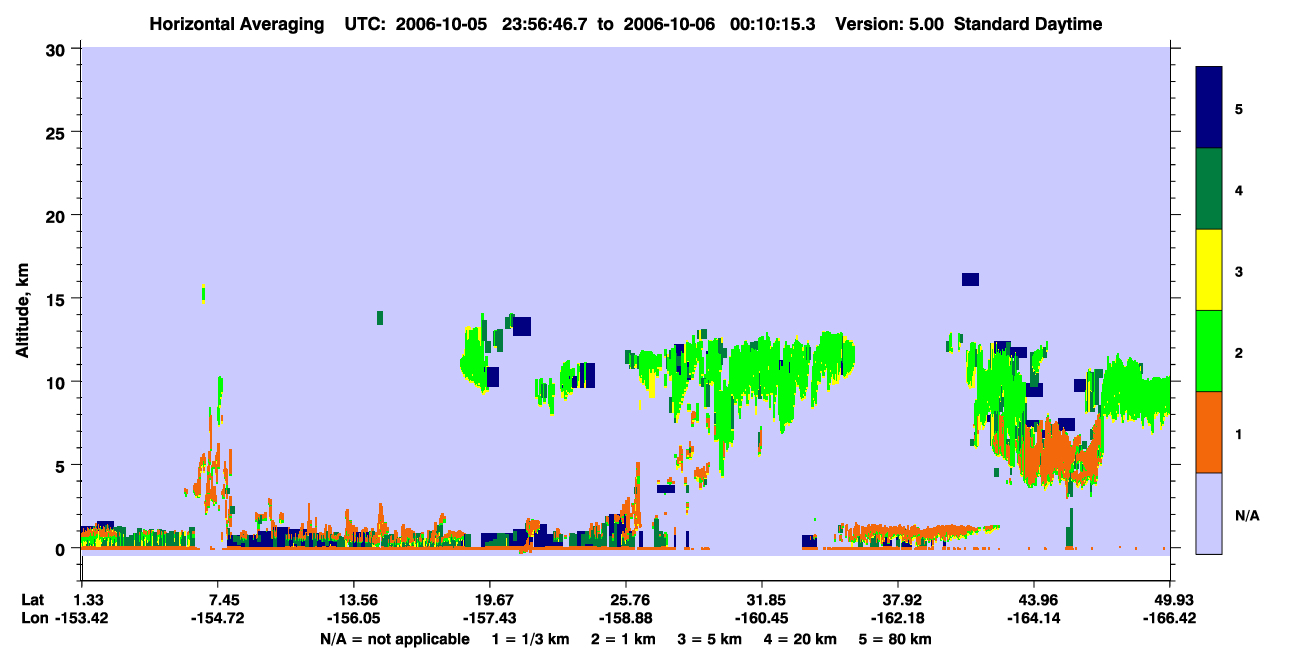Image resolution: width=1300 pixels, height=667 pixels.
Task: Click the lavender N/A colorbar segment
Action: coord(1209,513)
